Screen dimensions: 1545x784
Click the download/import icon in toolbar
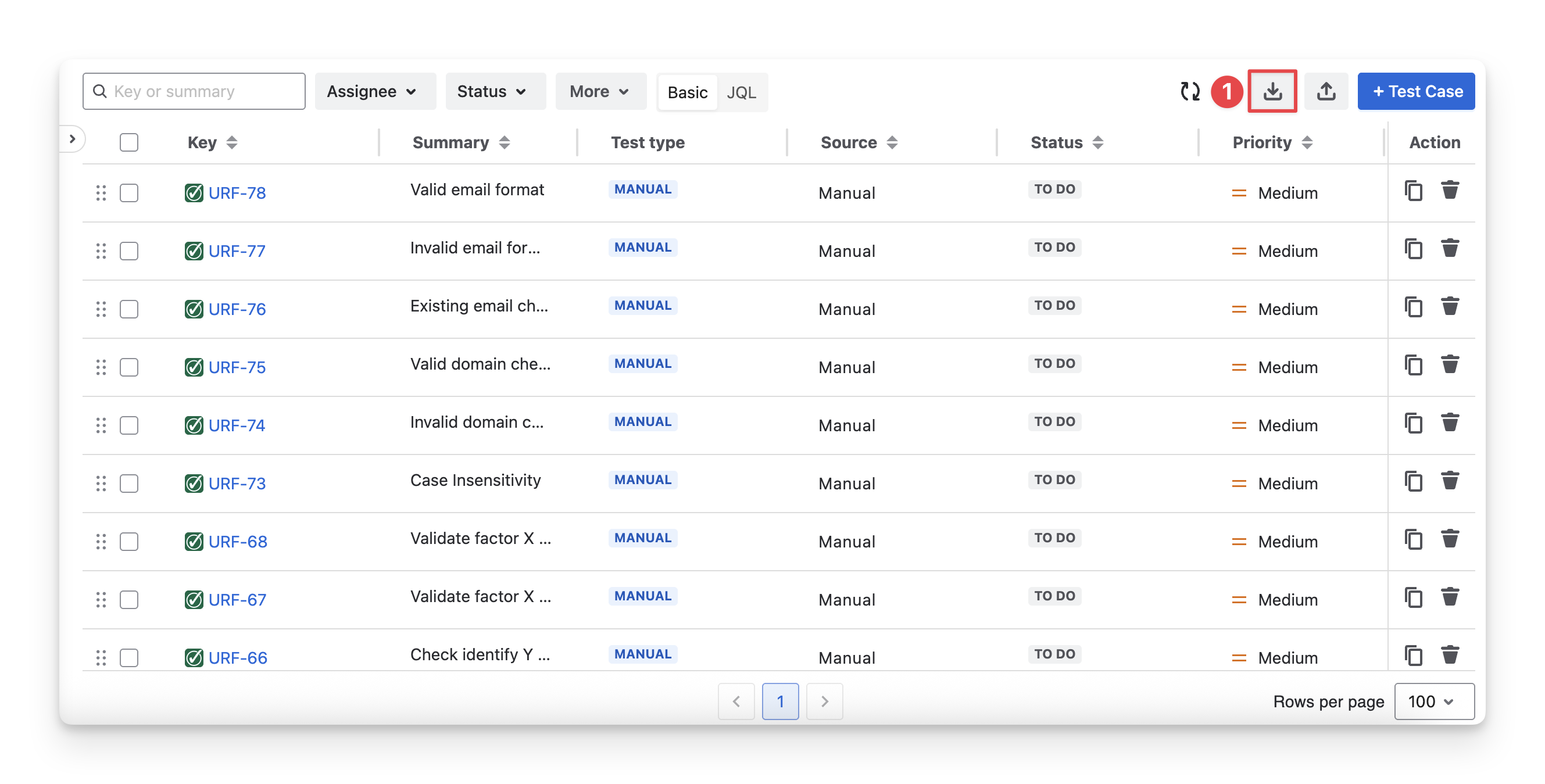(x=1272, y=92)
